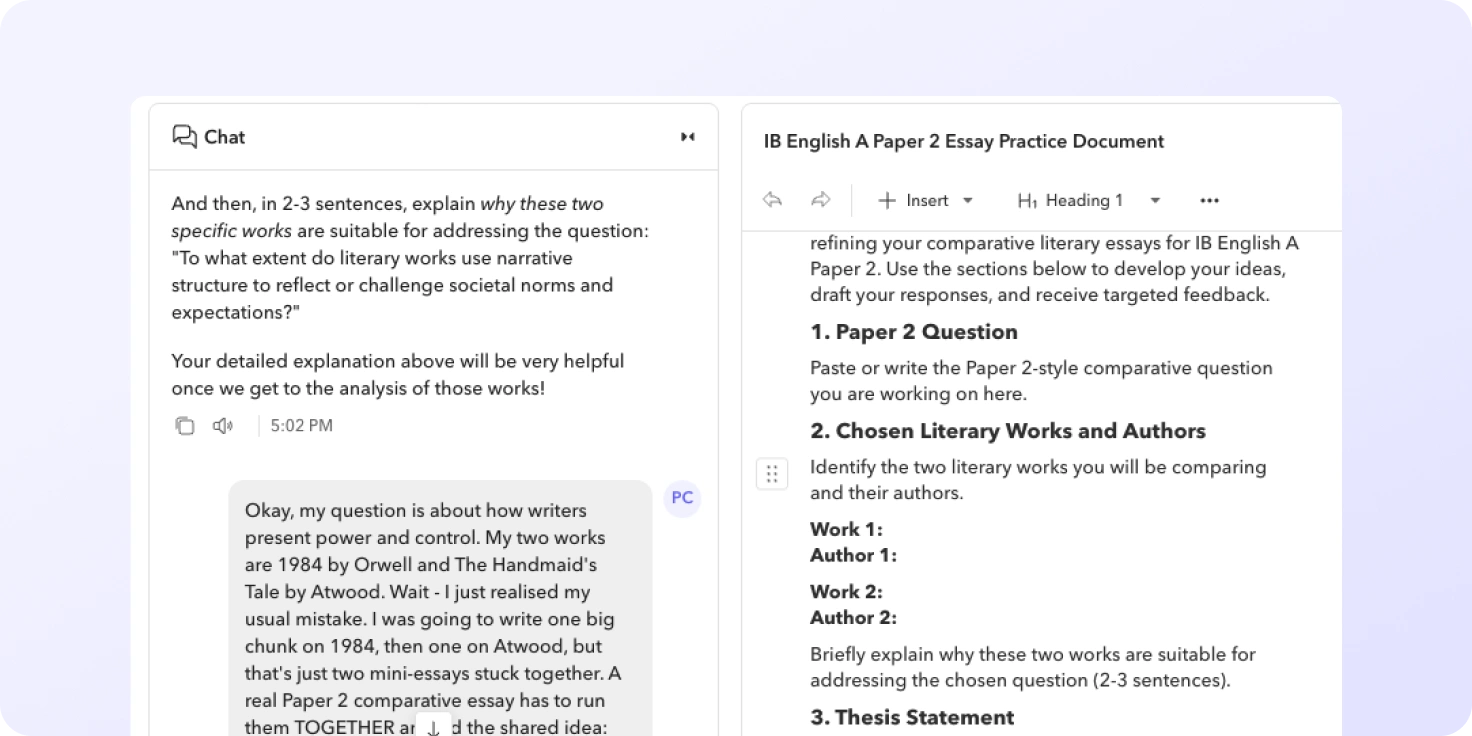Click the user message about 1984 and Atwood
1472x736 pixels.
tap(440, 608)
